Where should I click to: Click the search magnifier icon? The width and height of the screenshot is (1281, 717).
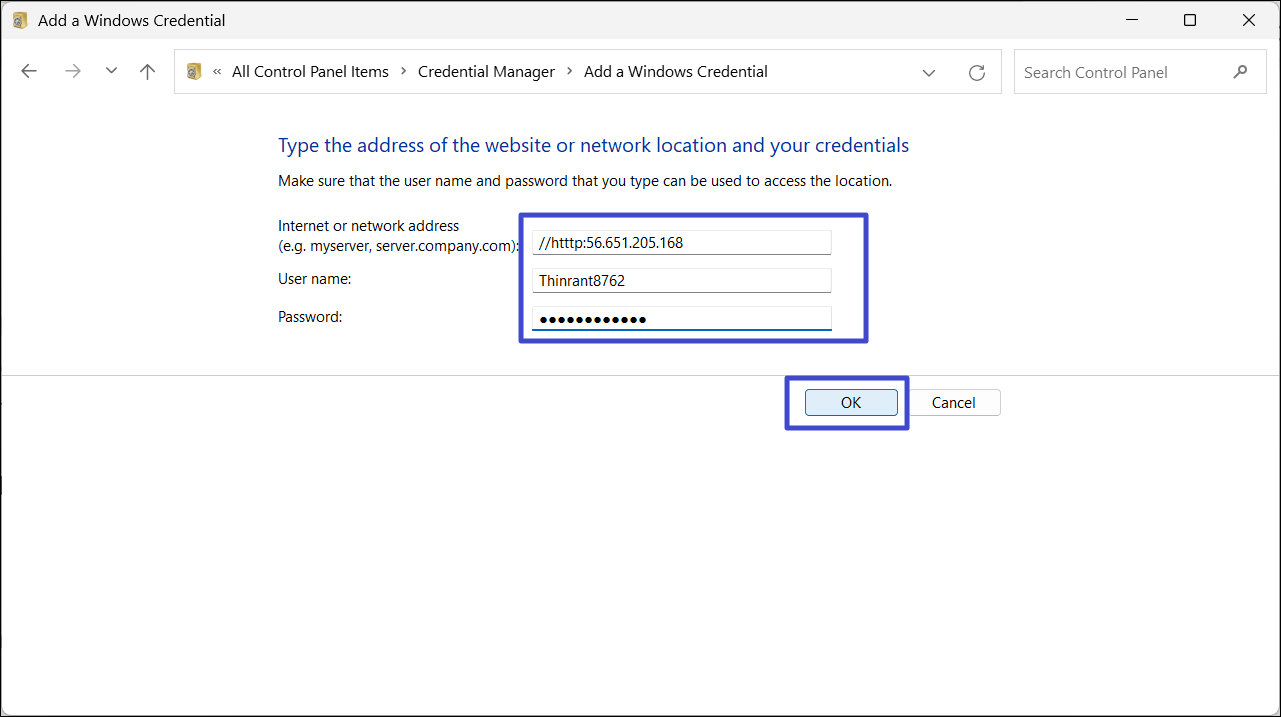coord(1241,72)
